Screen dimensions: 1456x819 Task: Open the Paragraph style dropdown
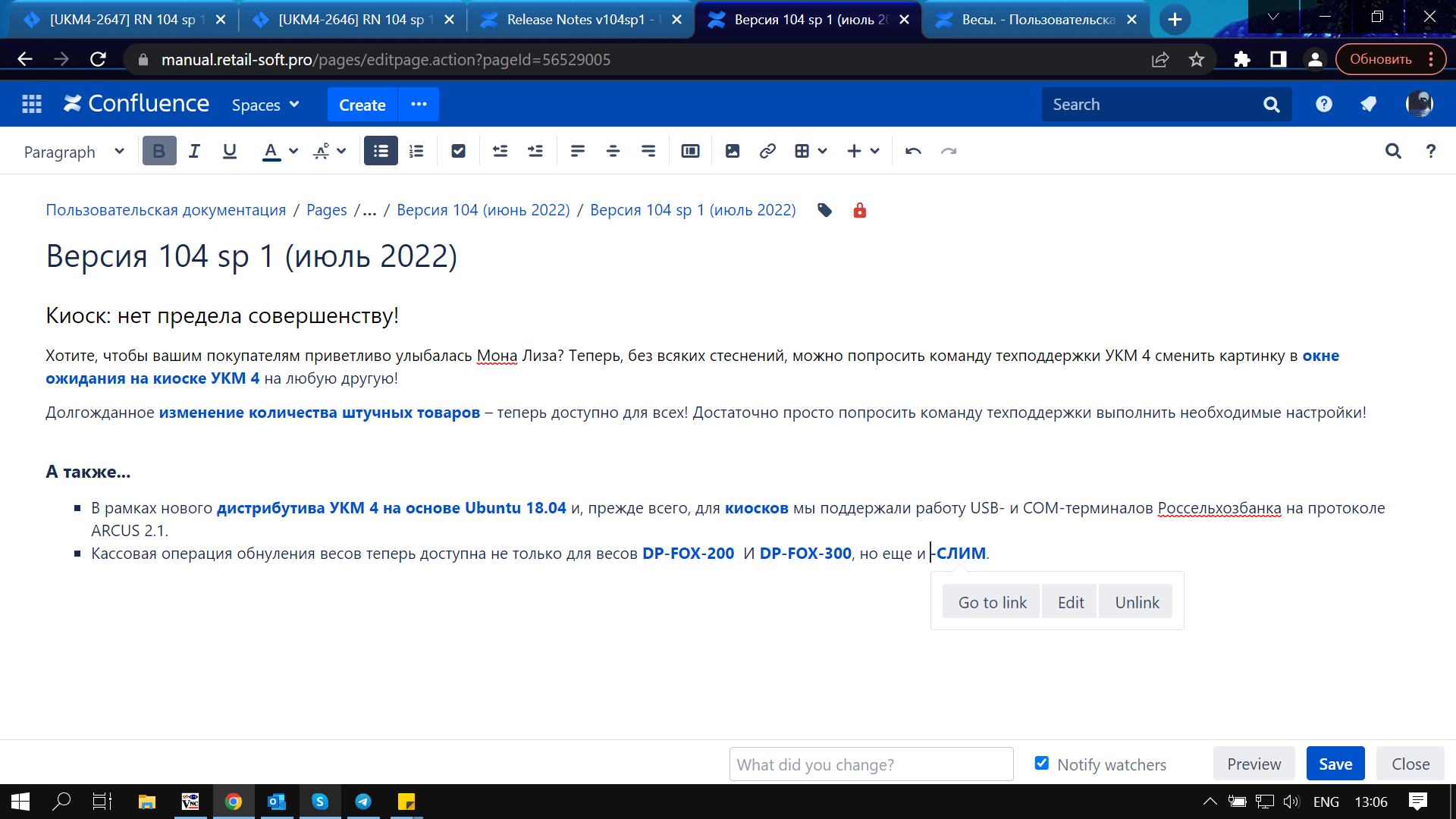point(74,152)
